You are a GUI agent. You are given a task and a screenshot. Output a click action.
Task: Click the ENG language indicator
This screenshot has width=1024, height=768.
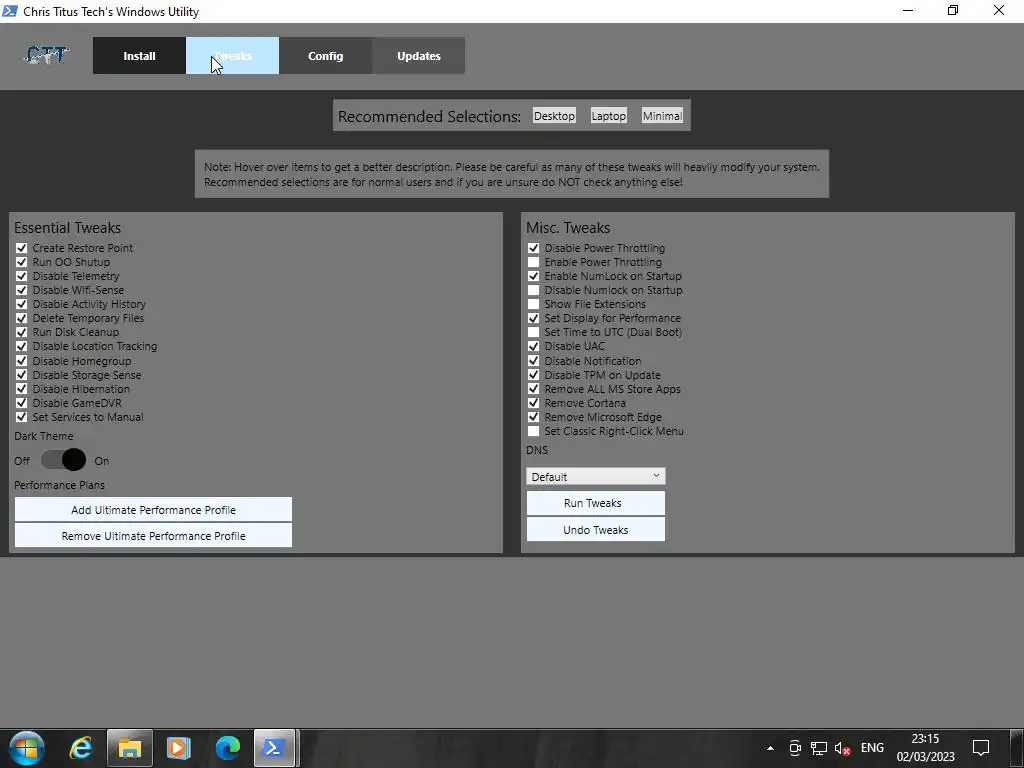(x=872, y=748)
